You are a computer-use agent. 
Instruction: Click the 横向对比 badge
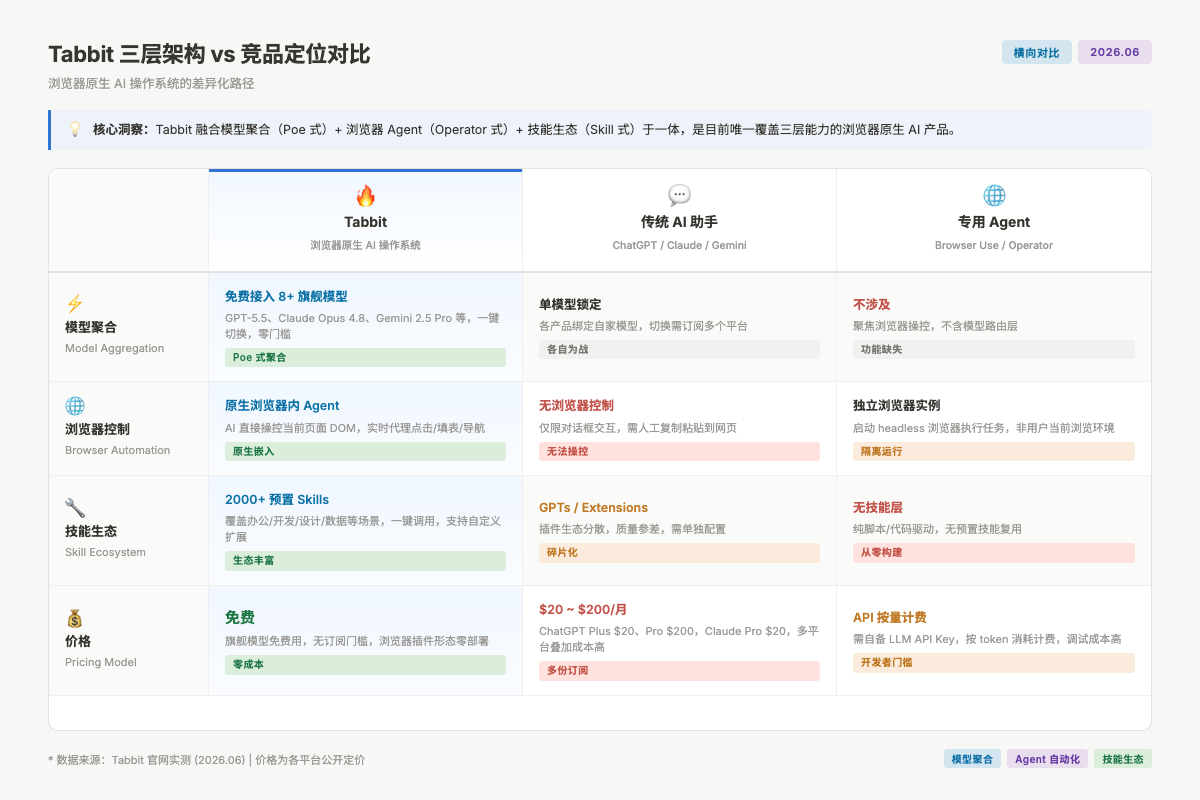1037,52
